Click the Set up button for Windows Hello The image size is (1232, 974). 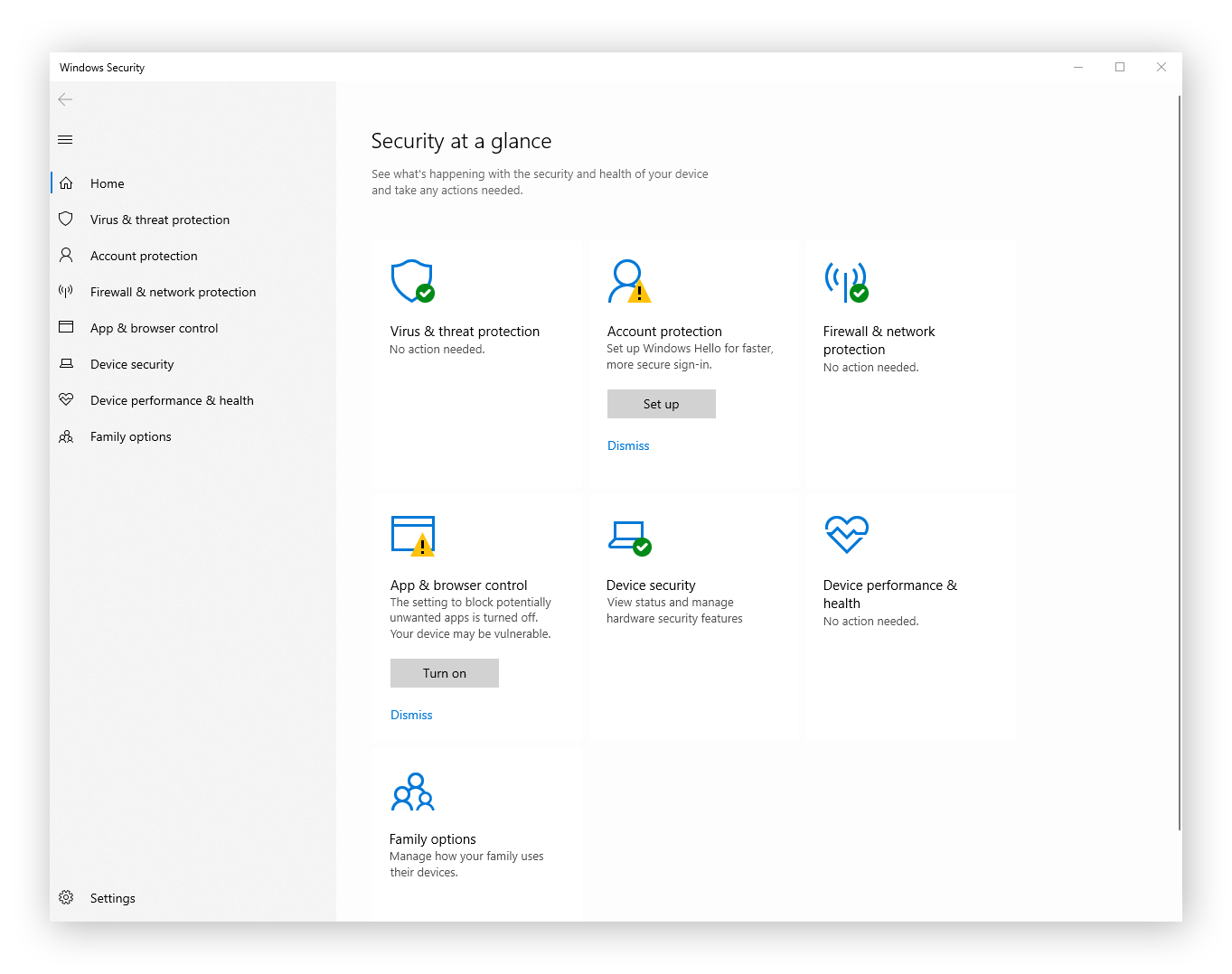point(662,404)
